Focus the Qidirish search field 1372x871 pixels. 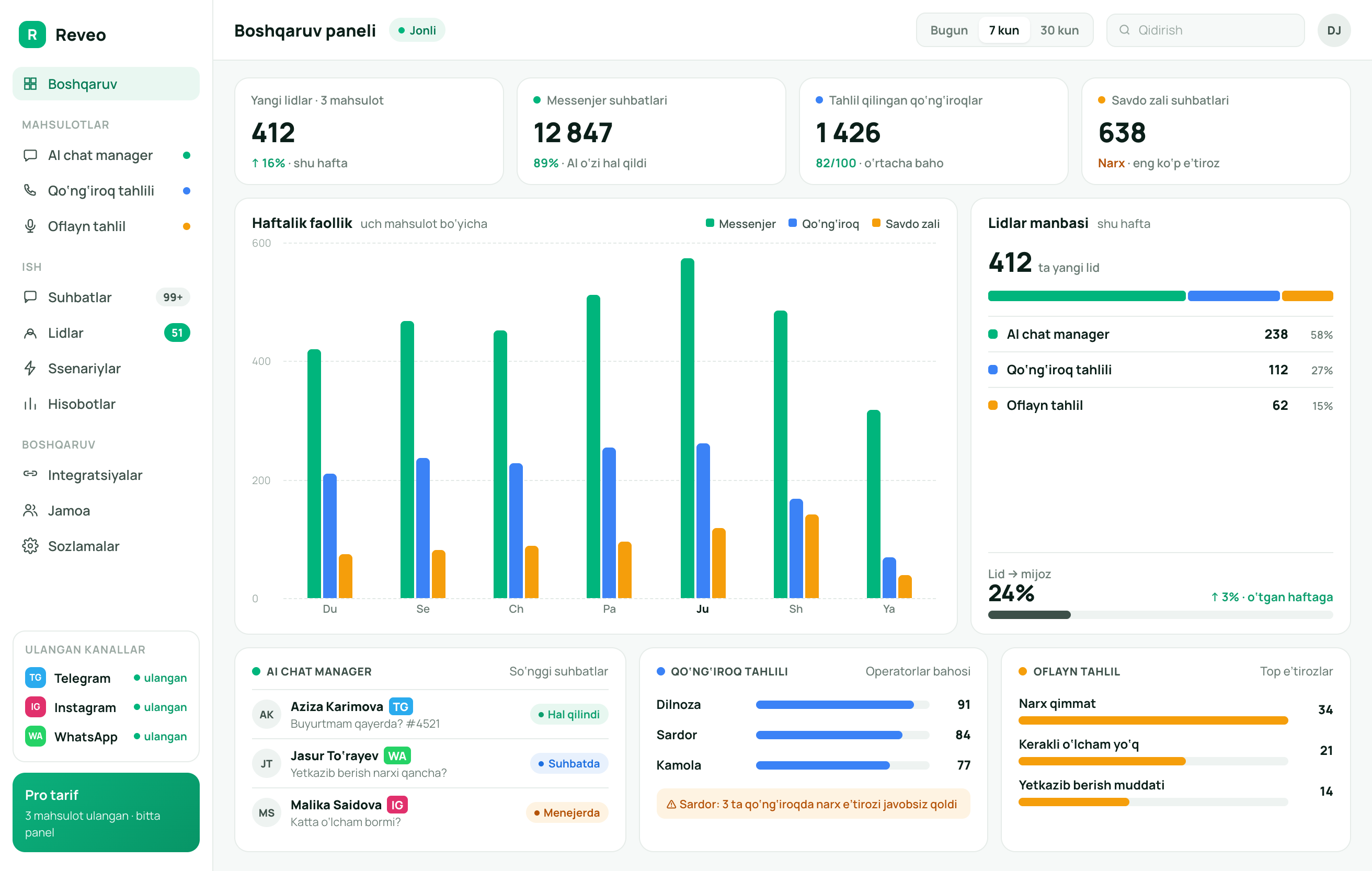point(1205,30)
